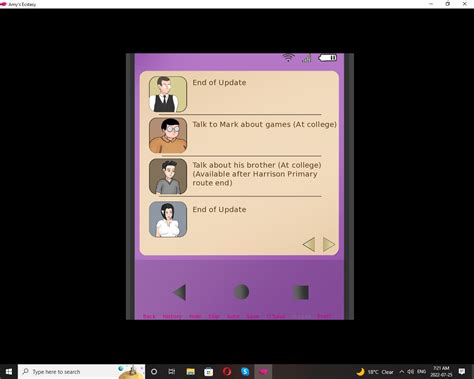Click the phone Wi-Fi status icon
Screen dimensions: 474x379
288,58
